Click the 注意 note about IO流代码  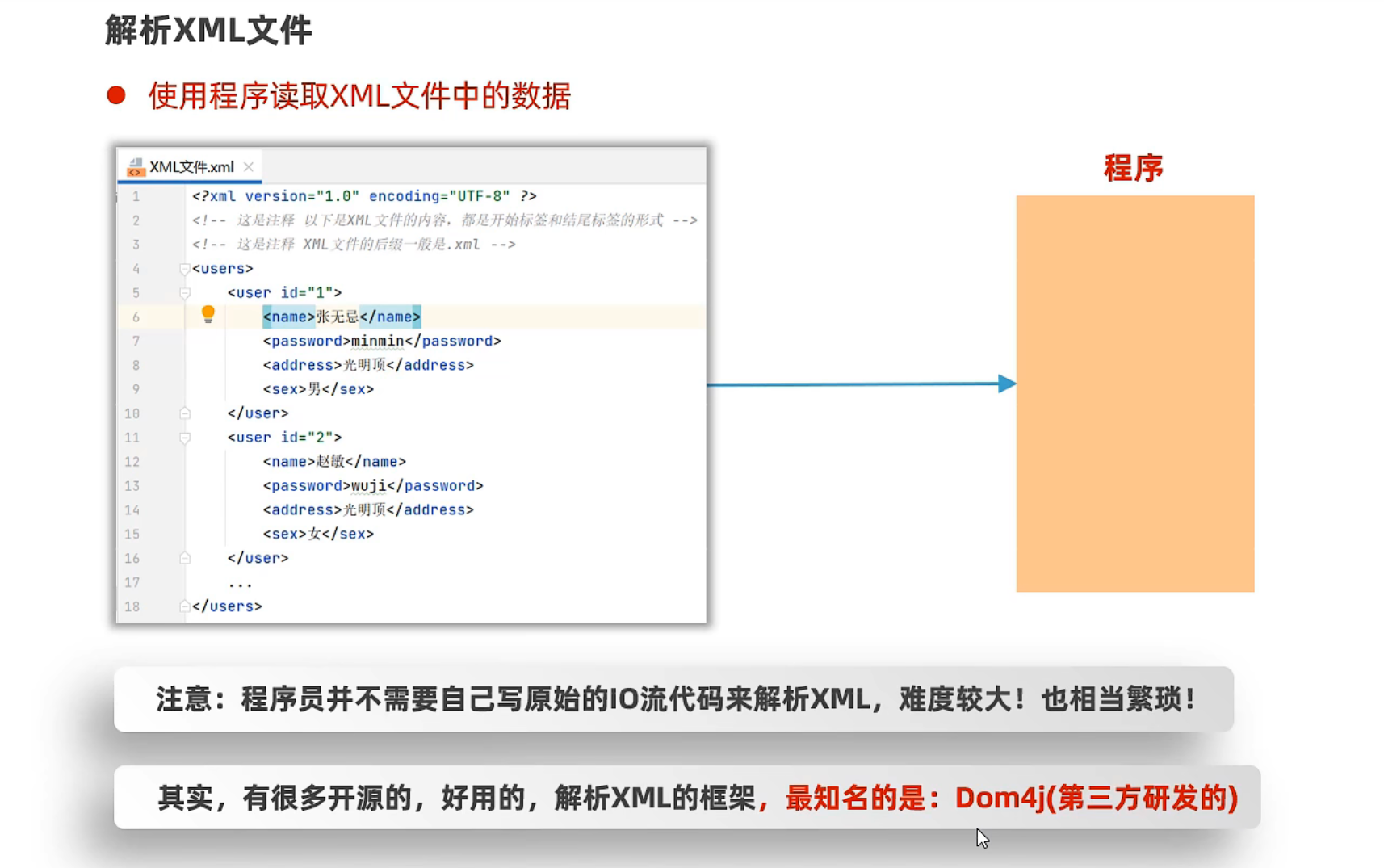tap(674, 699)
